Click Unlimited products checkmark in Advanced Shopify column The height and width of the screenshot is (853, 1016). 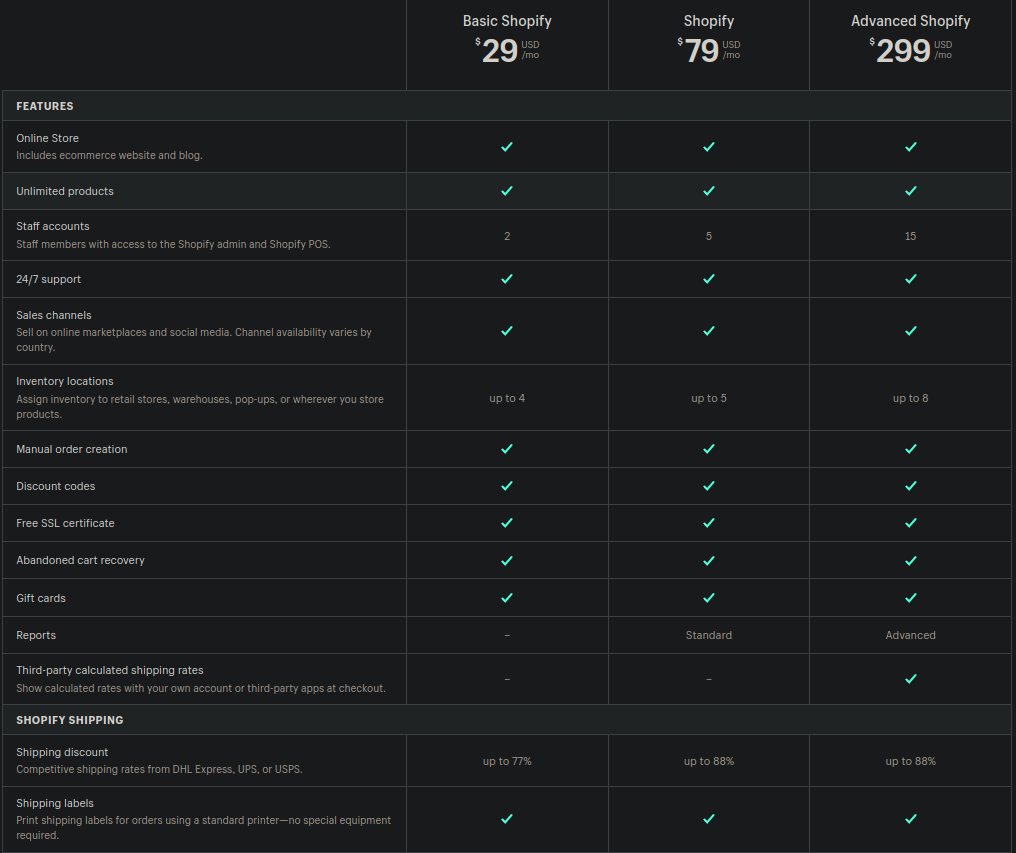(x=910, y=191)
